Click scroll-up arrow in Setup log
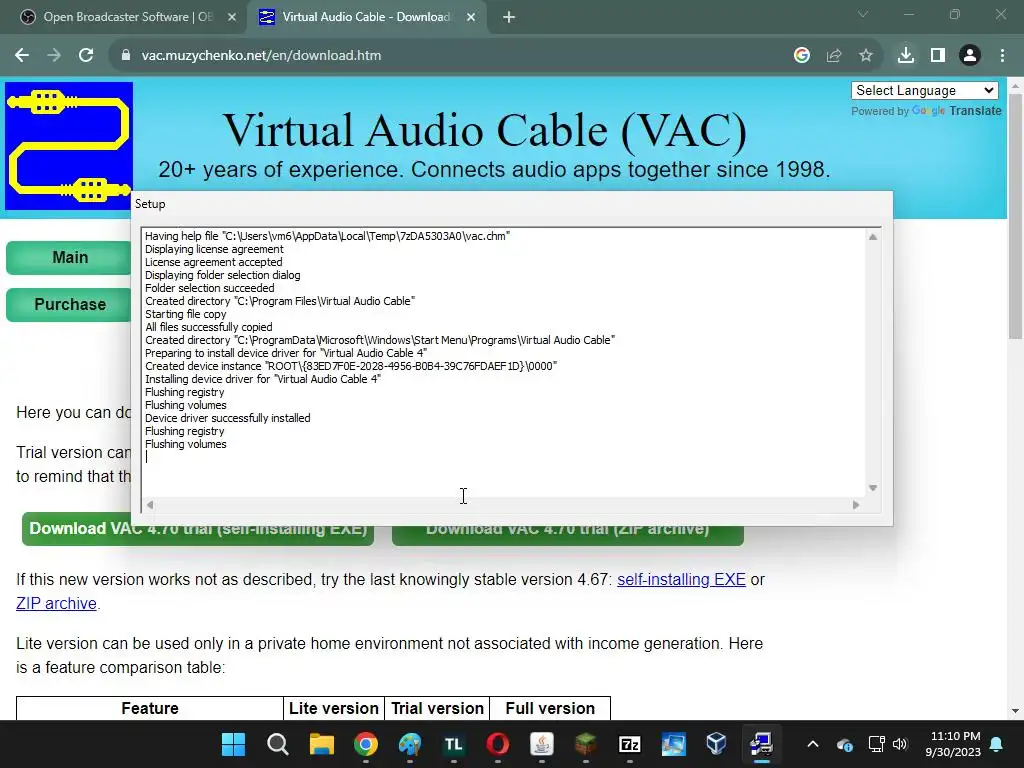 click(x=872, y=237)
